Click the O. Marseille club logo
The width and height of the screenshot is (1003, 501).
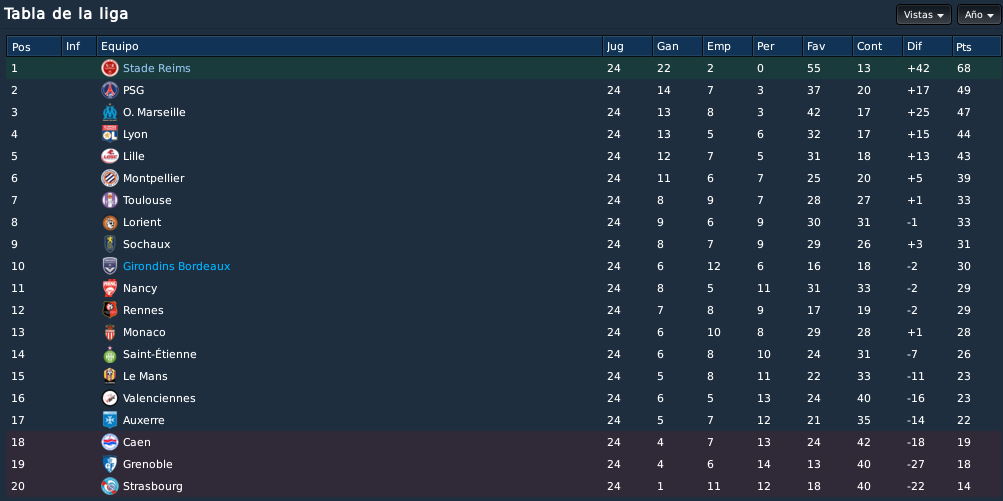(110, 112)
